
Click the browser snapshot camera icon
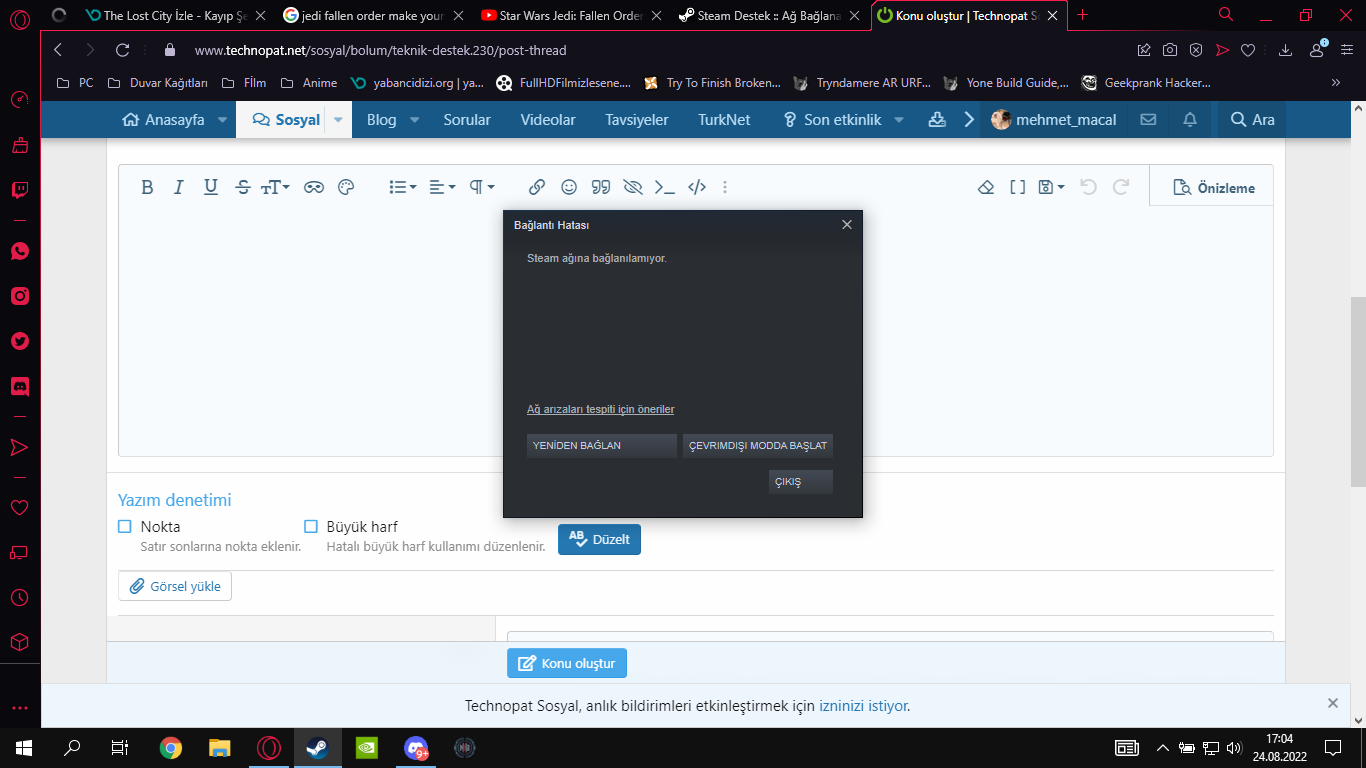pos(1170,50)
